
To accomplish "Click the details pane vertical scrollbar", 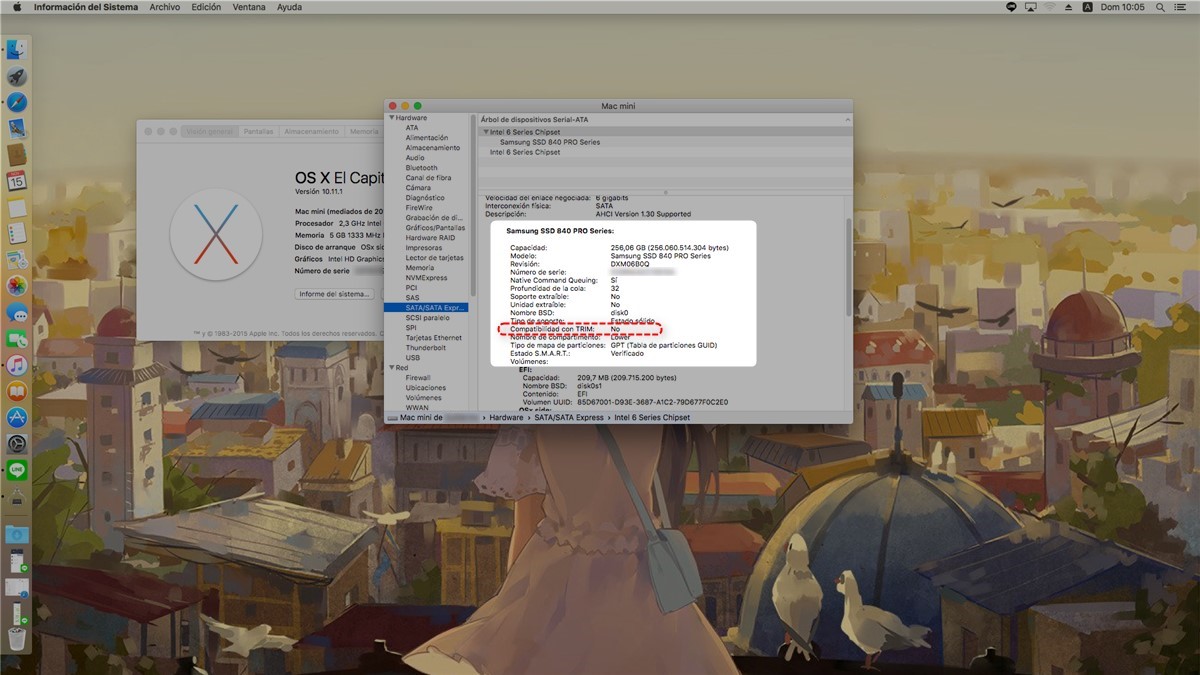I will coord(849,266).
